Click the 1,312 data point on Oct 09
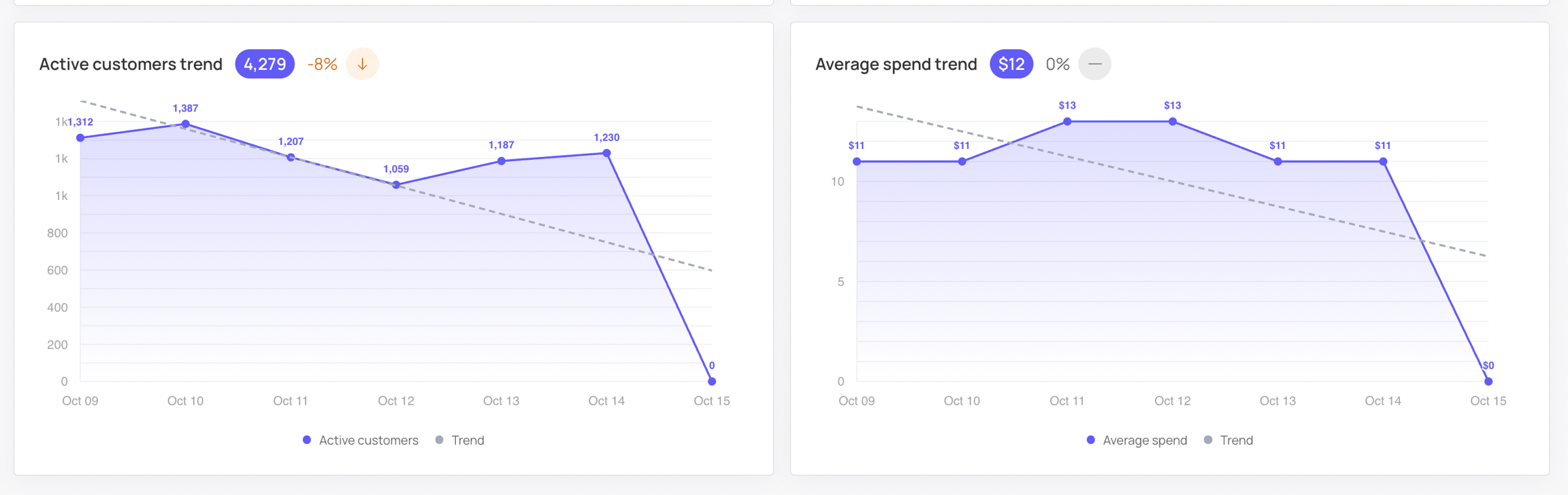This screenshot has width=1568, height=495. click(80, 138)
